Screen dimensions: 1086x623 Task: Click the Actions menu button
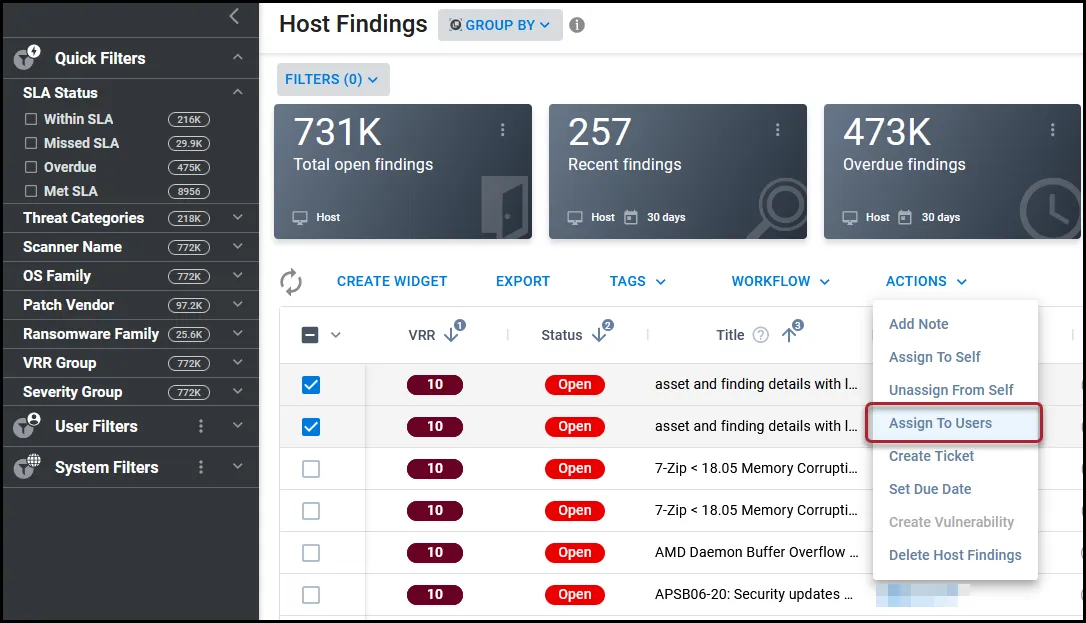926,281
